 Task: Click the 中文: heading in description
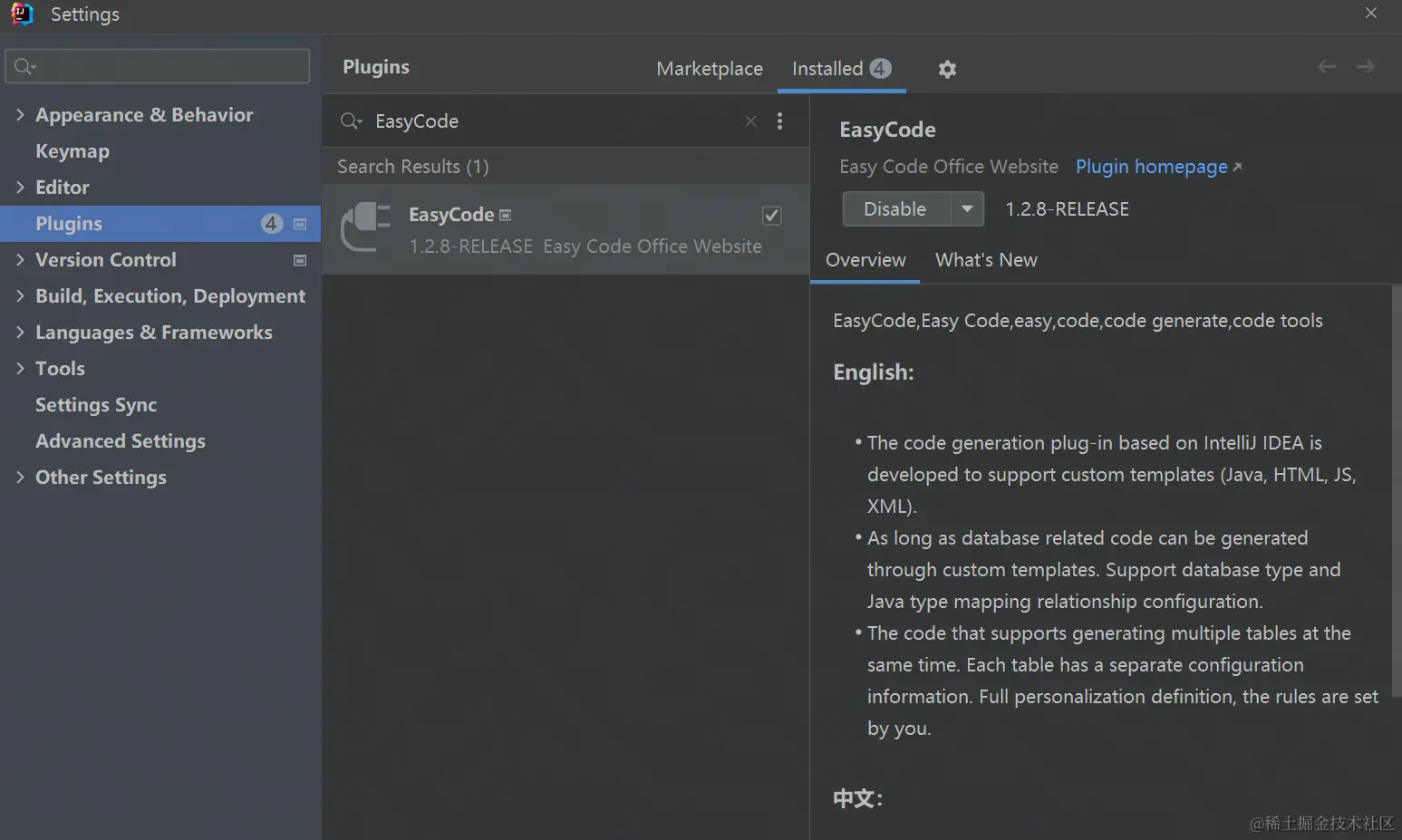857,798
